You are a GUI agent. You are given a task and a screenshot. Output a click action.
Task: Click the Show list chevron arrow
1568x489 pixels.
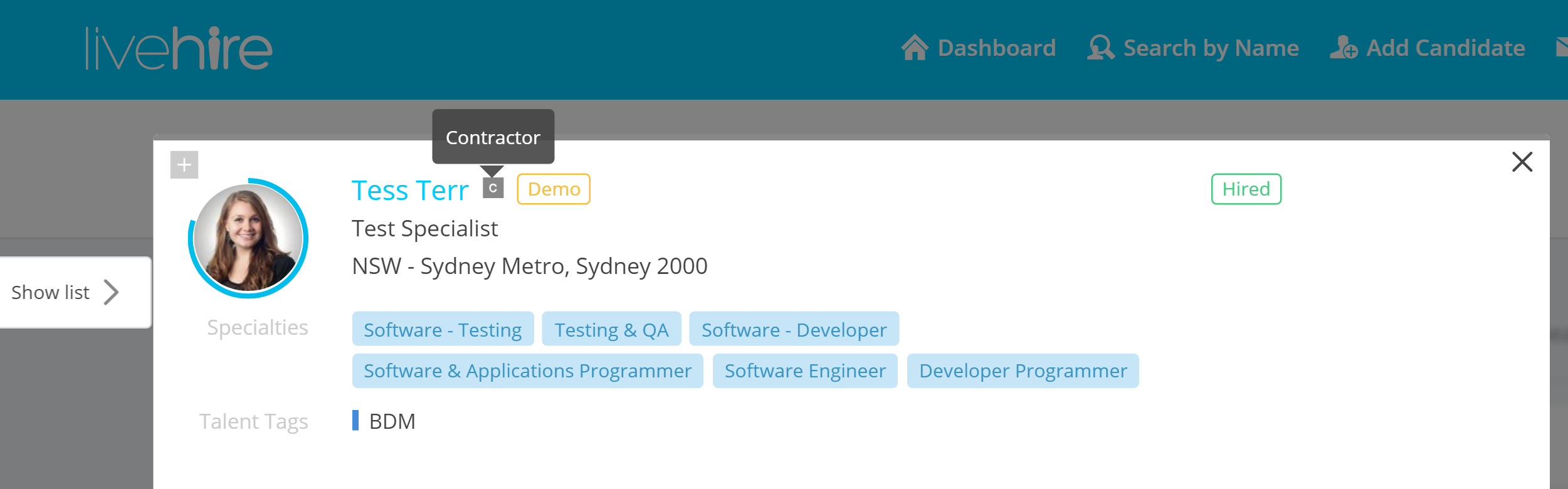(x=112, y=292)
